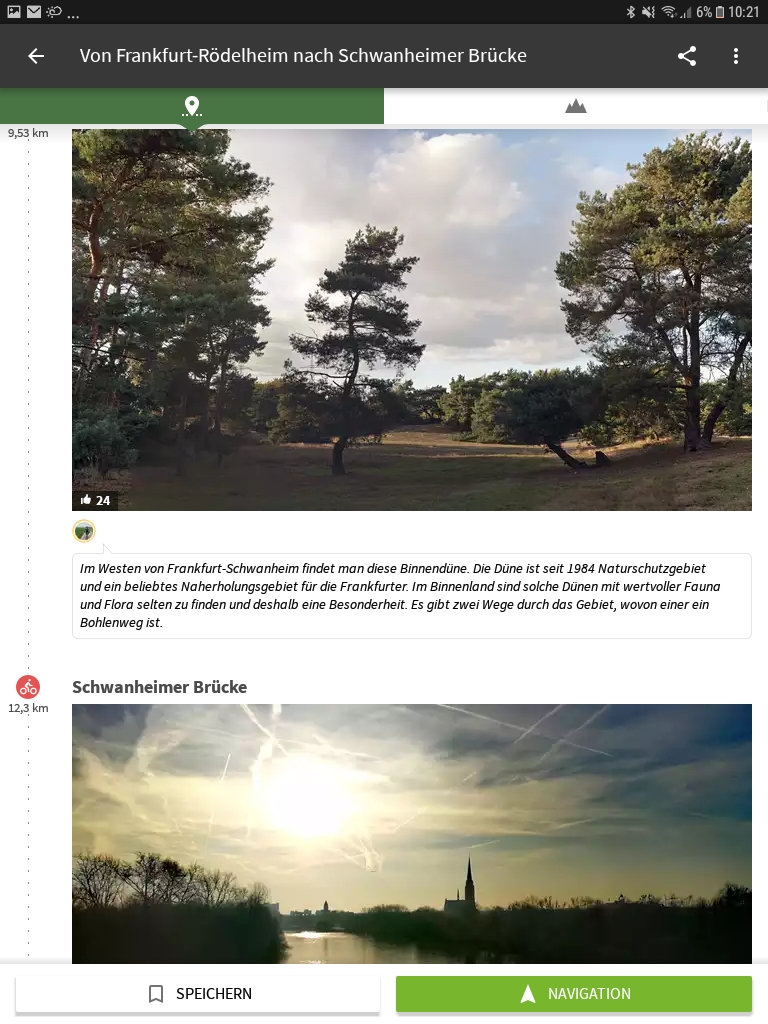Open the commenter's round profile avatar
The image size is (768, 1024).
84,532
